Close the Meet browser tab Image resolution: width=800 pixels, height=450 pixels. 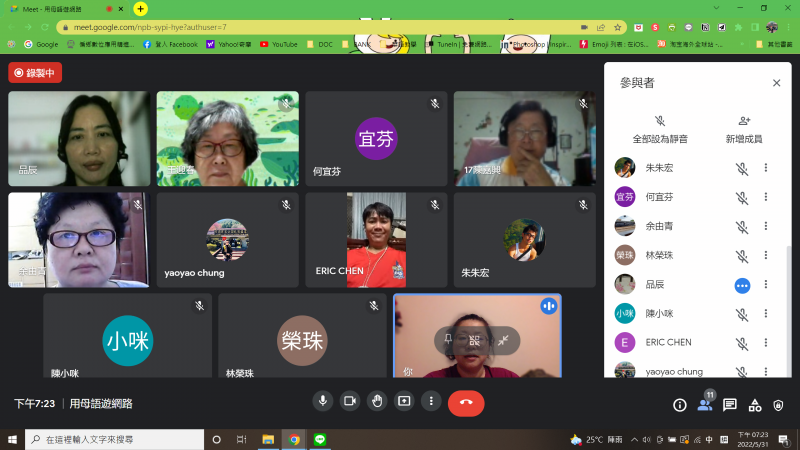[121, 9]
